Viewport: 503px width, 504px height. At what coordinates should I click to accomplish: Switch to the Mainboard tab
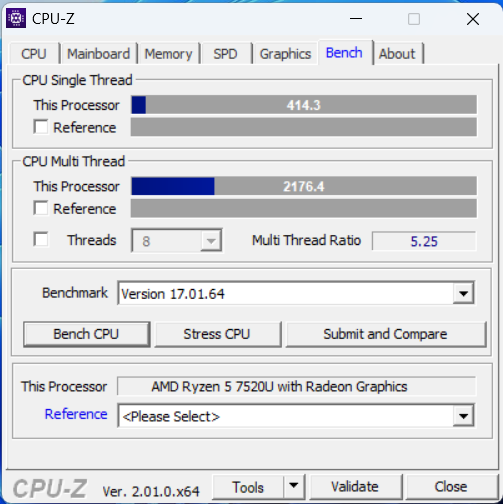pyautogui.click(x=99, y=54)
